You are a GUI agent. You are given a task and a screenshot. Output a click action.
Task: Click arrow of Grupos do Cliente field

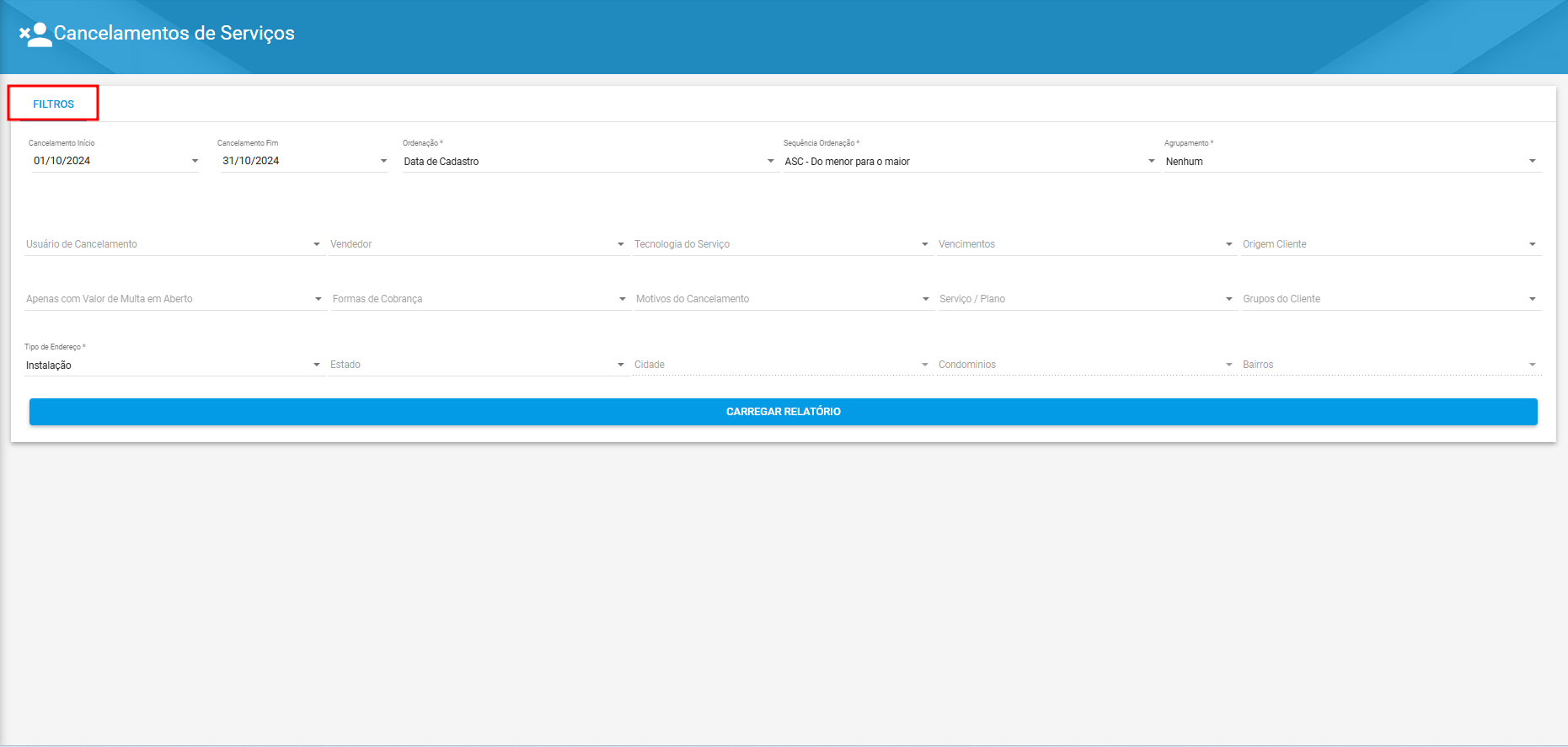pos(1532,299)
